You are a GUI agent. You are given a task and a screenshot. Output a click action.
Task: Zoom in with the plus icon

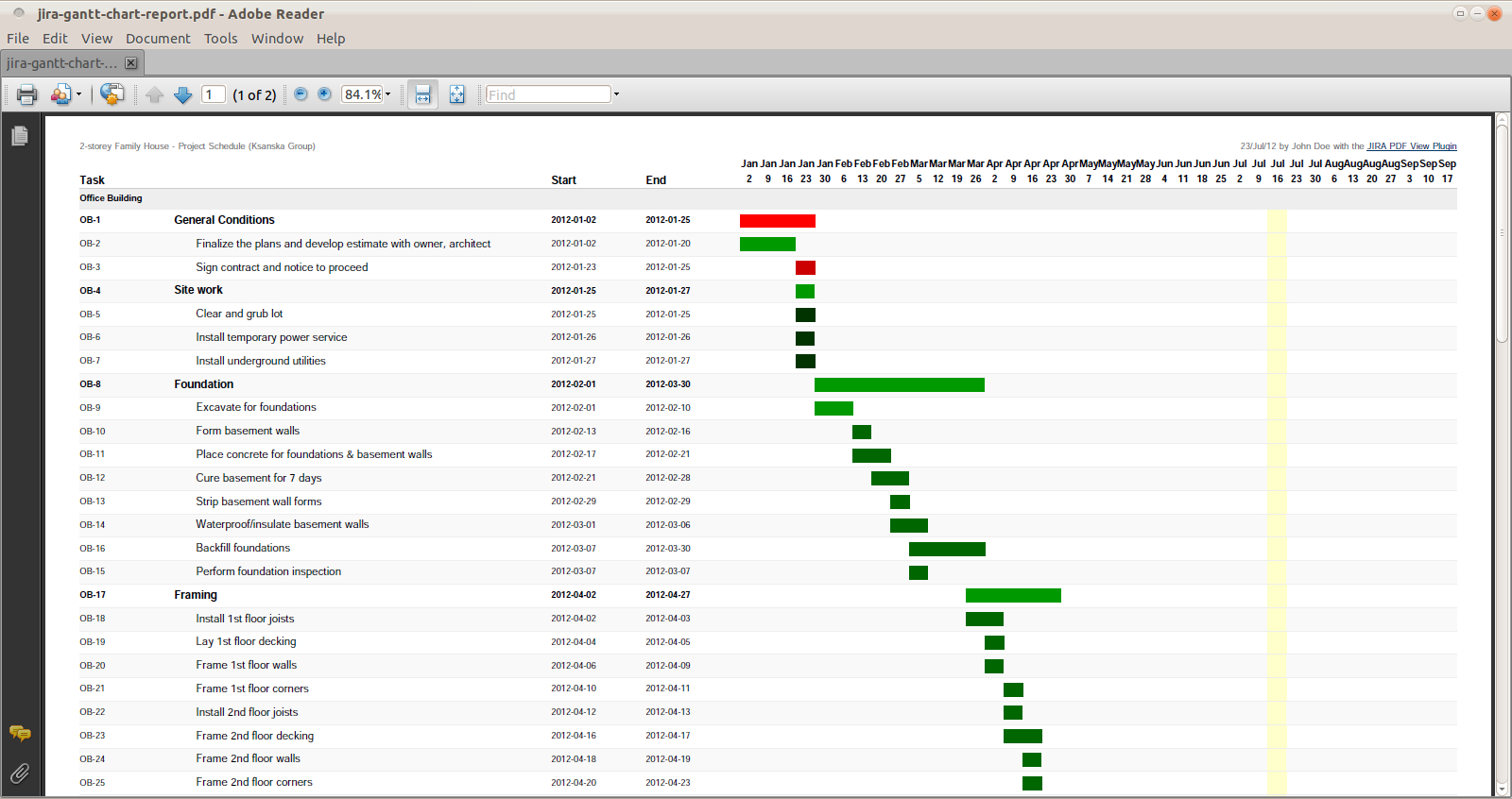pos(324,94)
